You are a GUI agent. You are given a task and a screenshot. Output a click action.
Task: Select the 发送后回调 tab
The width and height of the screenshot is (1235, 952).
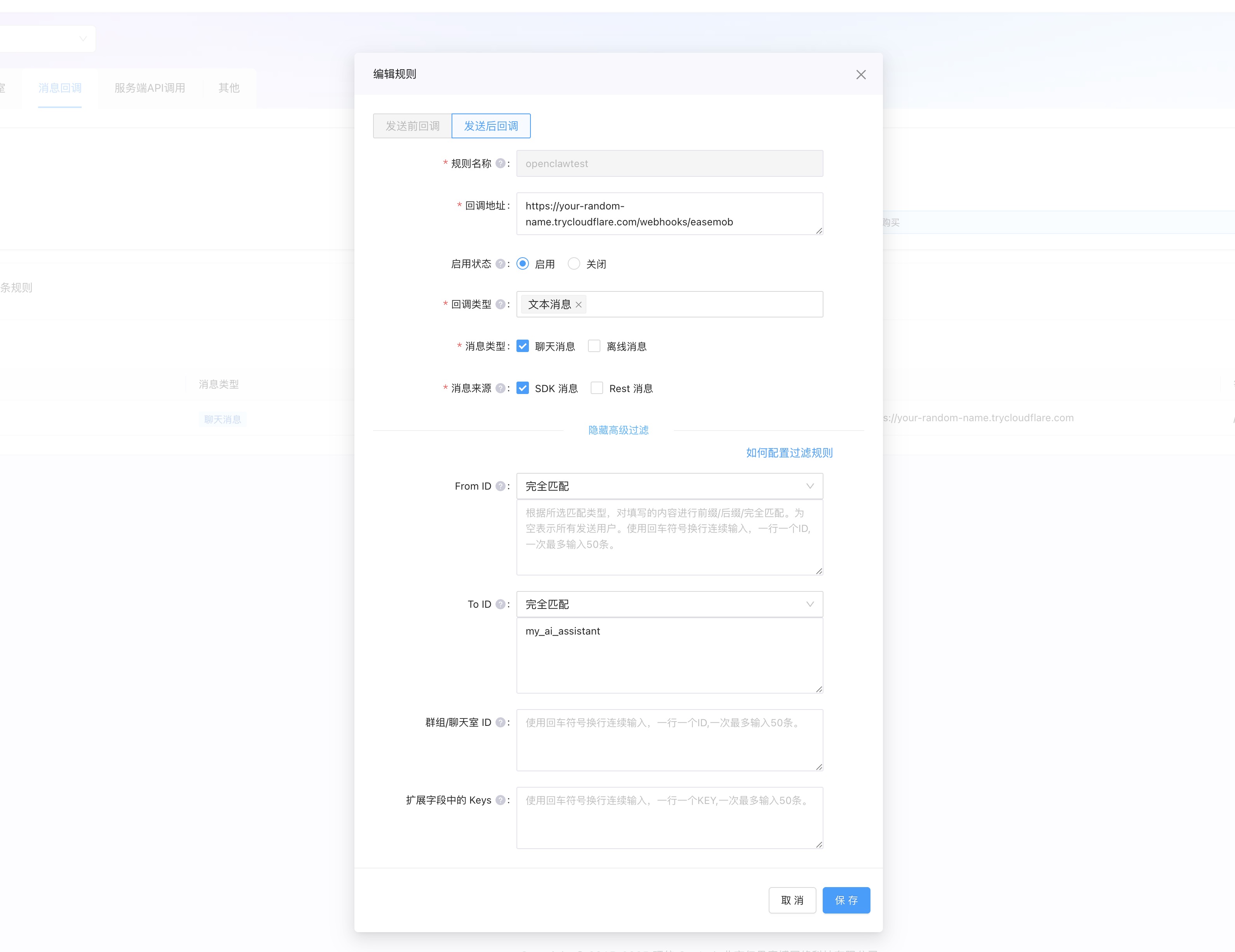(x=491, y=126)
